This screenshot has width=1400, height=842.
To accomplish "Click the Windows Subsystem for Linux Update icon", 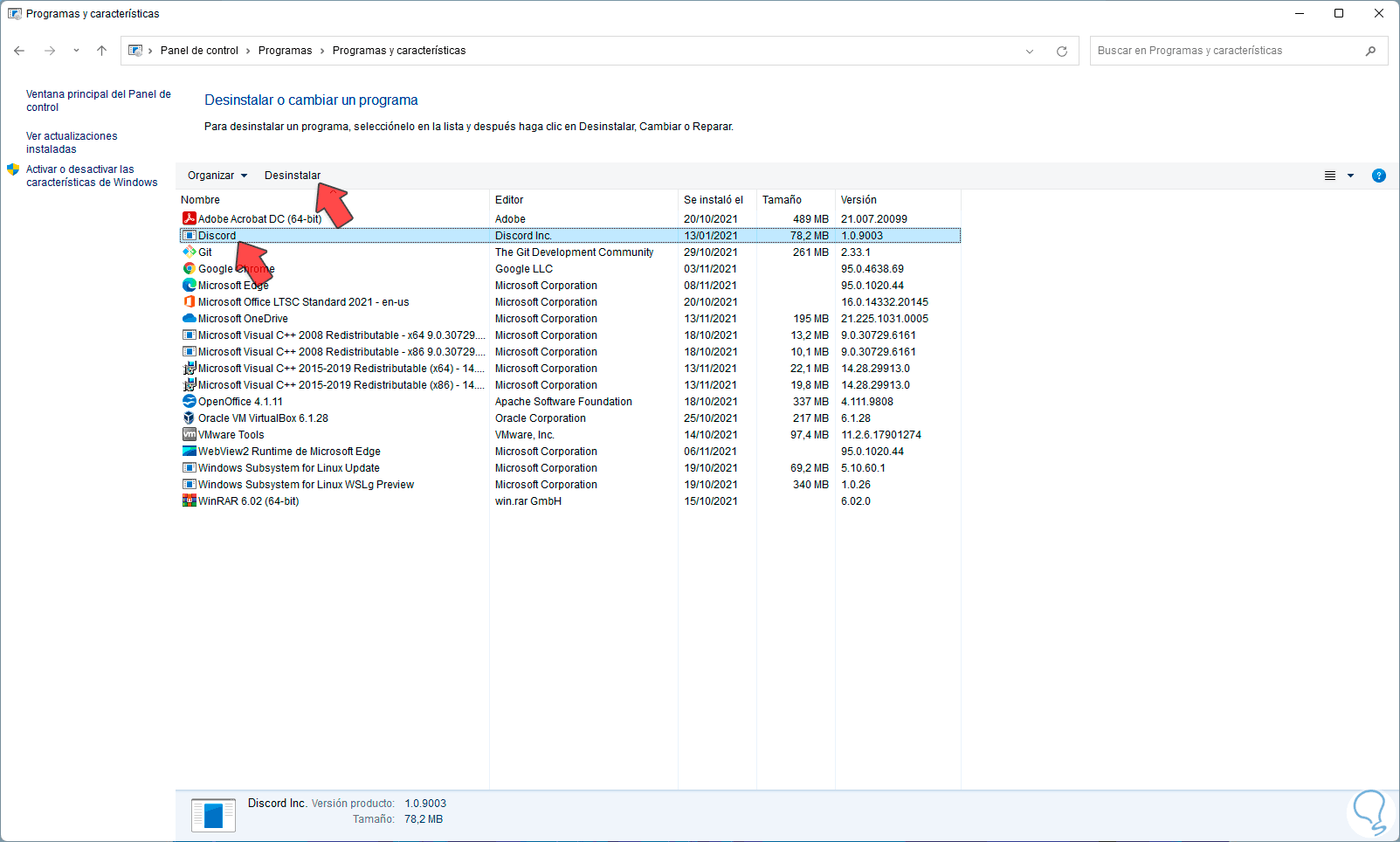I will coord(189,467).
